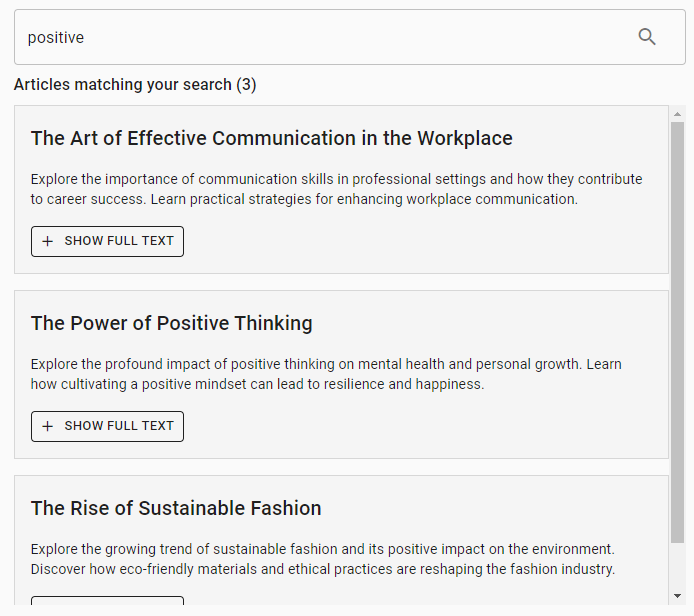
Task: Click the Sustainable Fashion article description text
Action: tap(322, 559)
